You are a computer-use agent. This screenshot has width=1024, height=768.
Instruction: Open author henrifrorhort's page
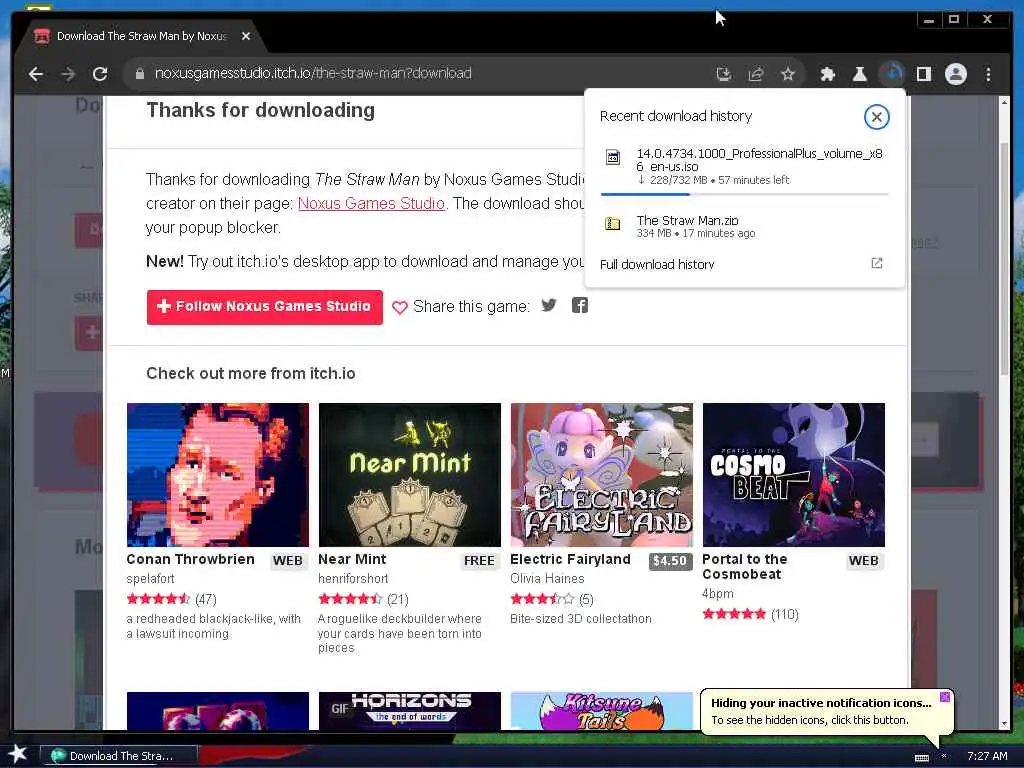click(x=353, y=579)
